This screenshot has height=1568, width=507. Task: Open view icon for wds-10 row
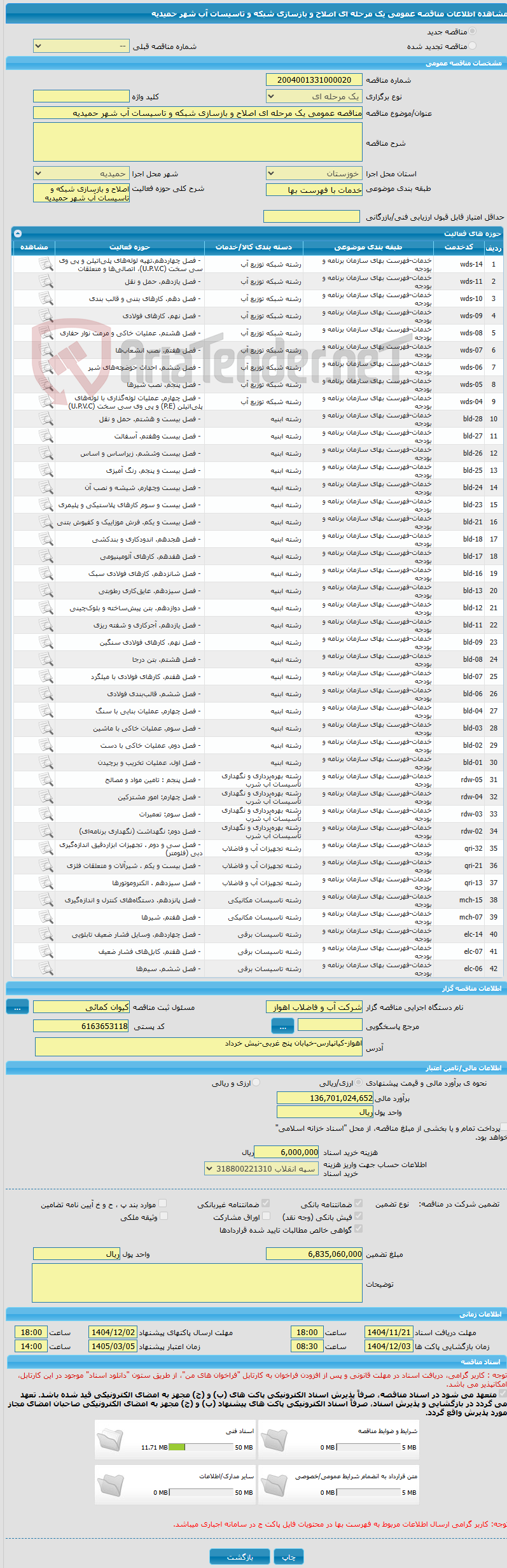(46, 298)
